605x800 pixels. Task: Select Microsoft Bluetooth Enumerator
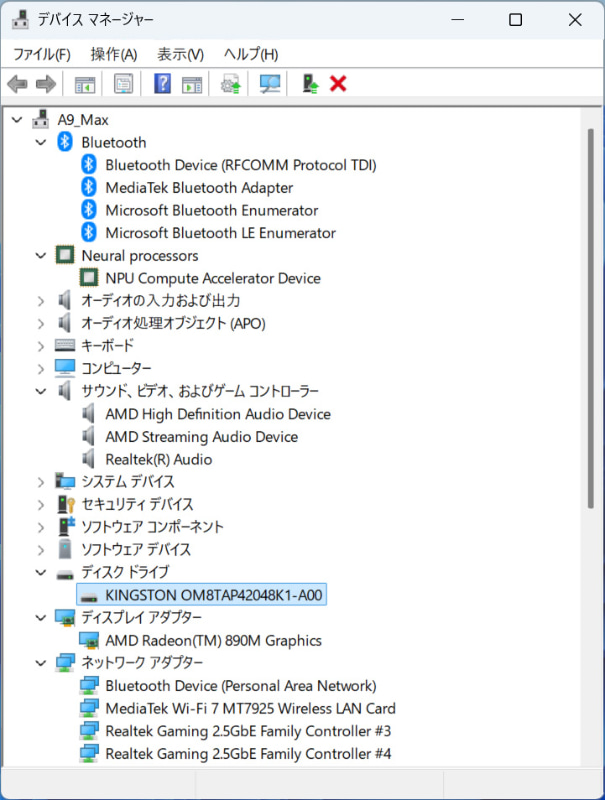(212, 210)
